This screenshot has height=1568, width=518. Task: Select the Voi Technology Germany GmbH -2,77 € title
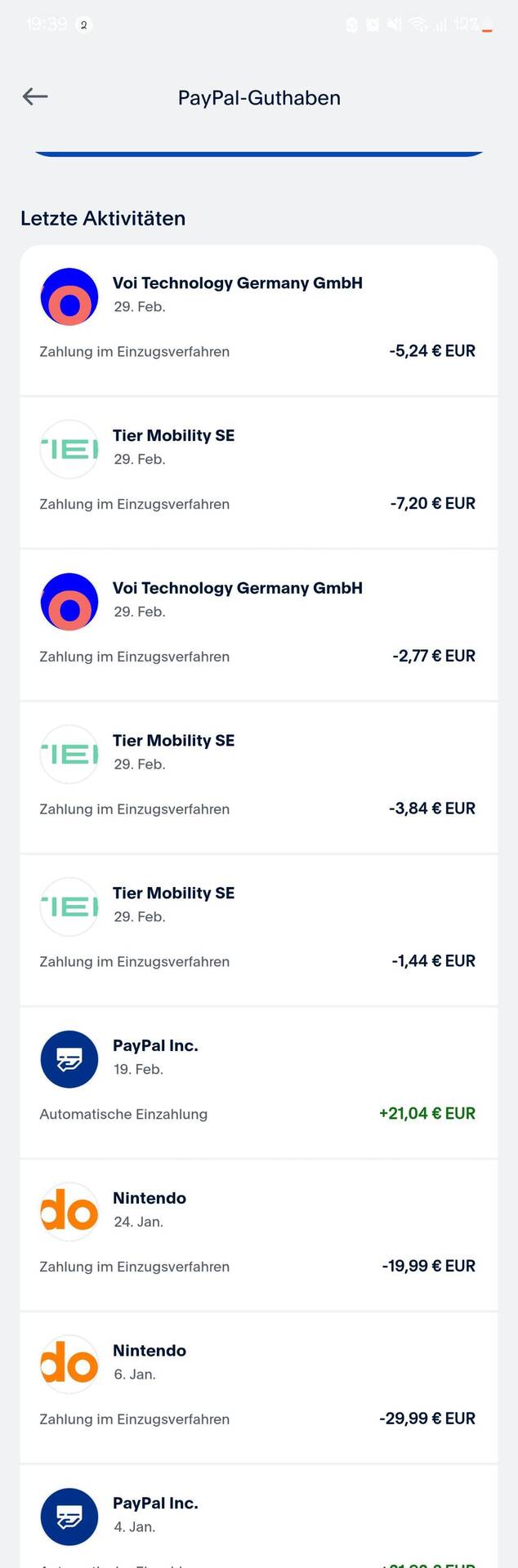[238, 588]
